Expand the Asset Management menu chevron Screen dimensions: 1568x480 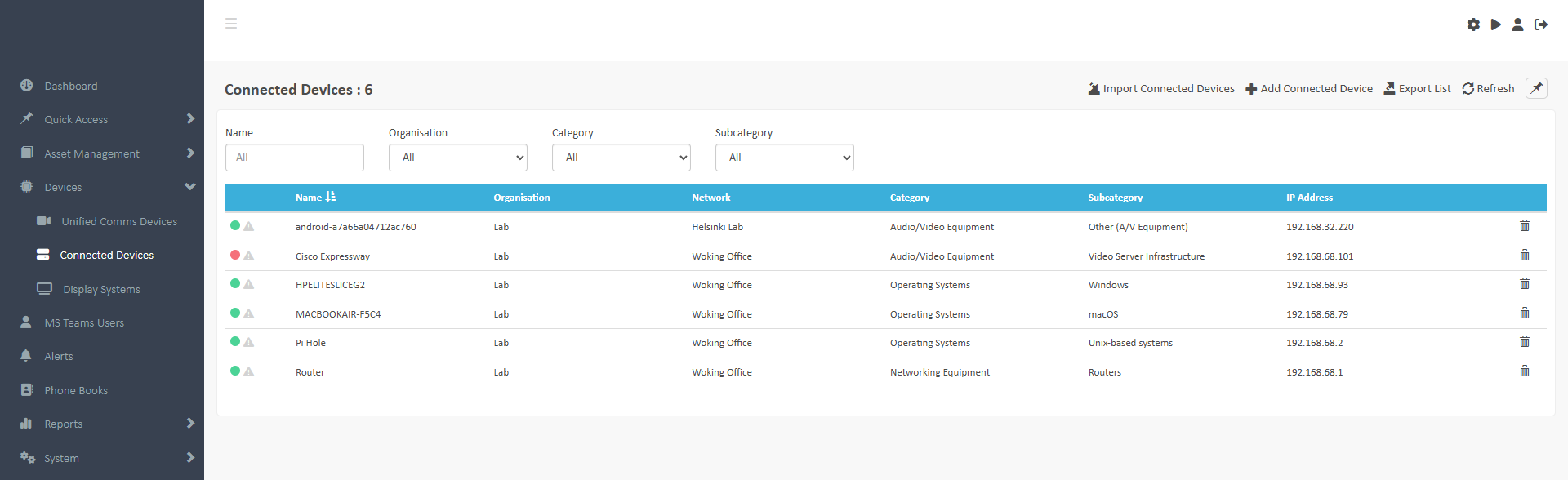tap(190, 153)
